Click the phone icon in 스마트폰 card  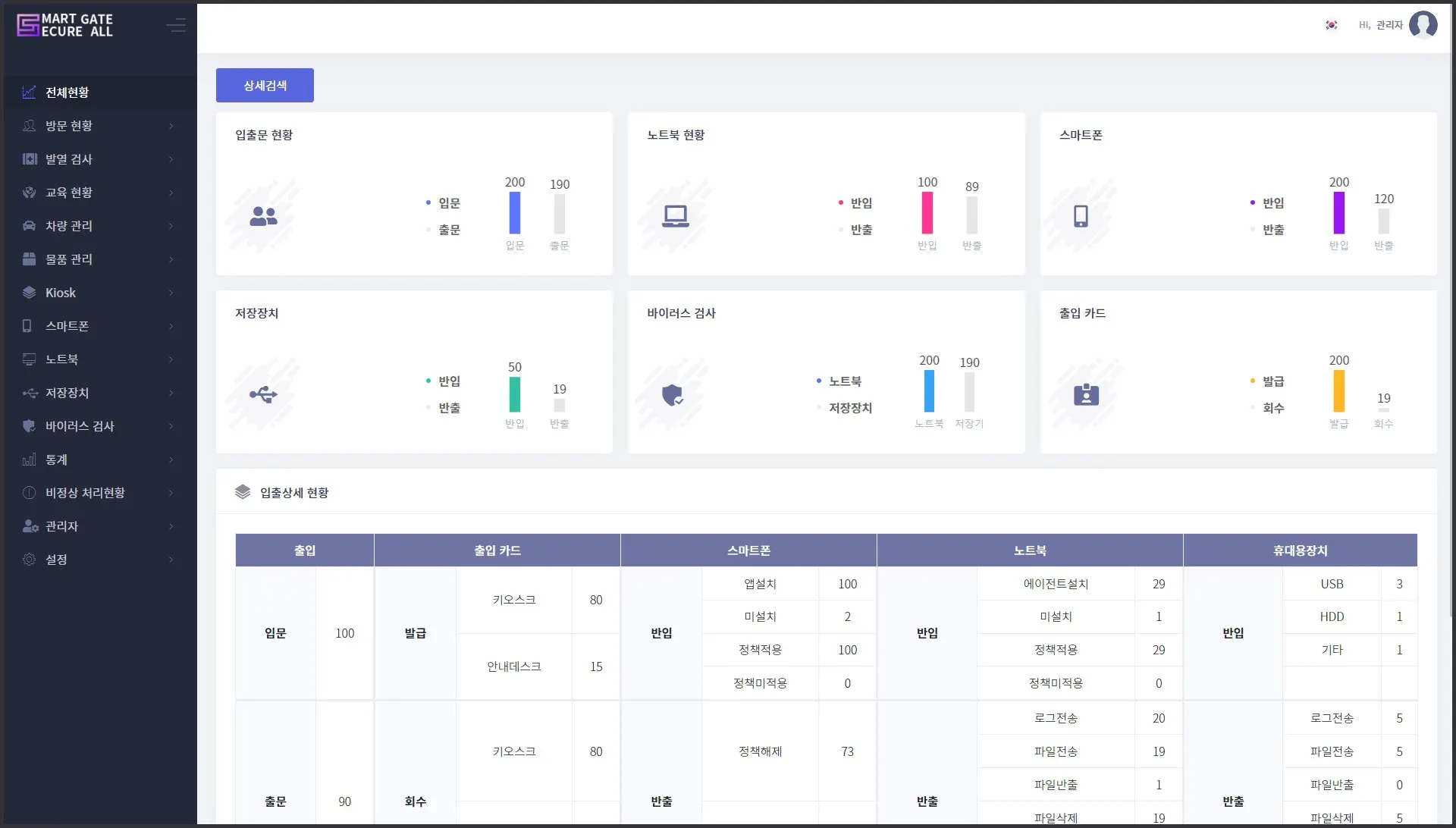(x=1081, y=216)
